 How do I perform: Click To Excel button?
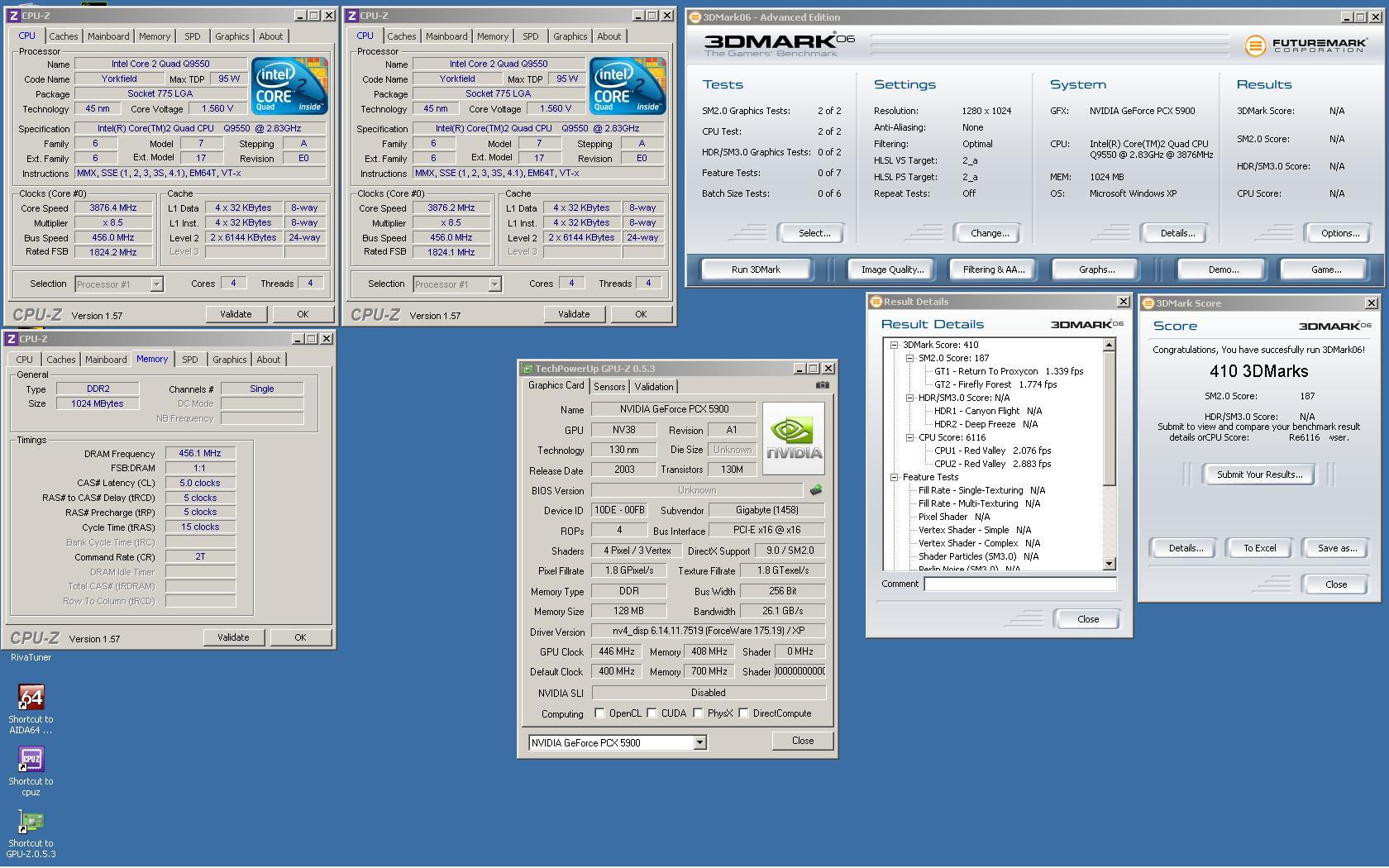coord(1260,548)
